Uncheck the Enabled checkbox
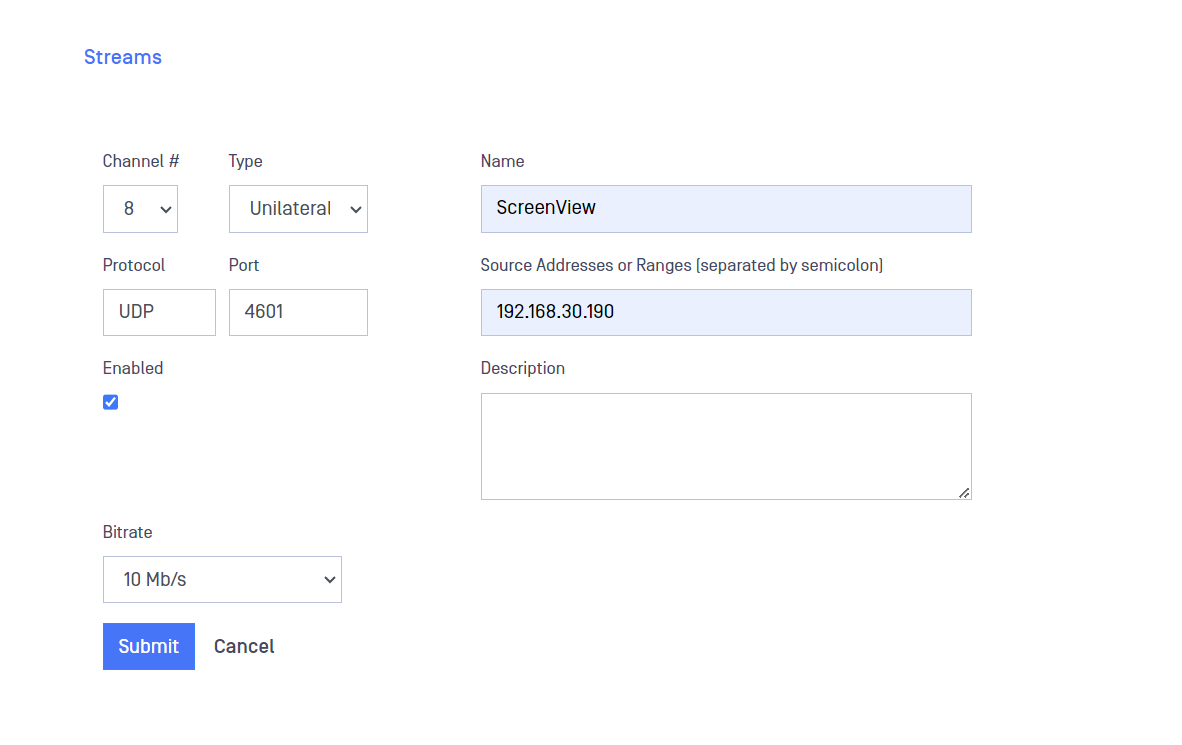Image resolution: width=1182 pixels, height=745 pixels. pos(111,402)
